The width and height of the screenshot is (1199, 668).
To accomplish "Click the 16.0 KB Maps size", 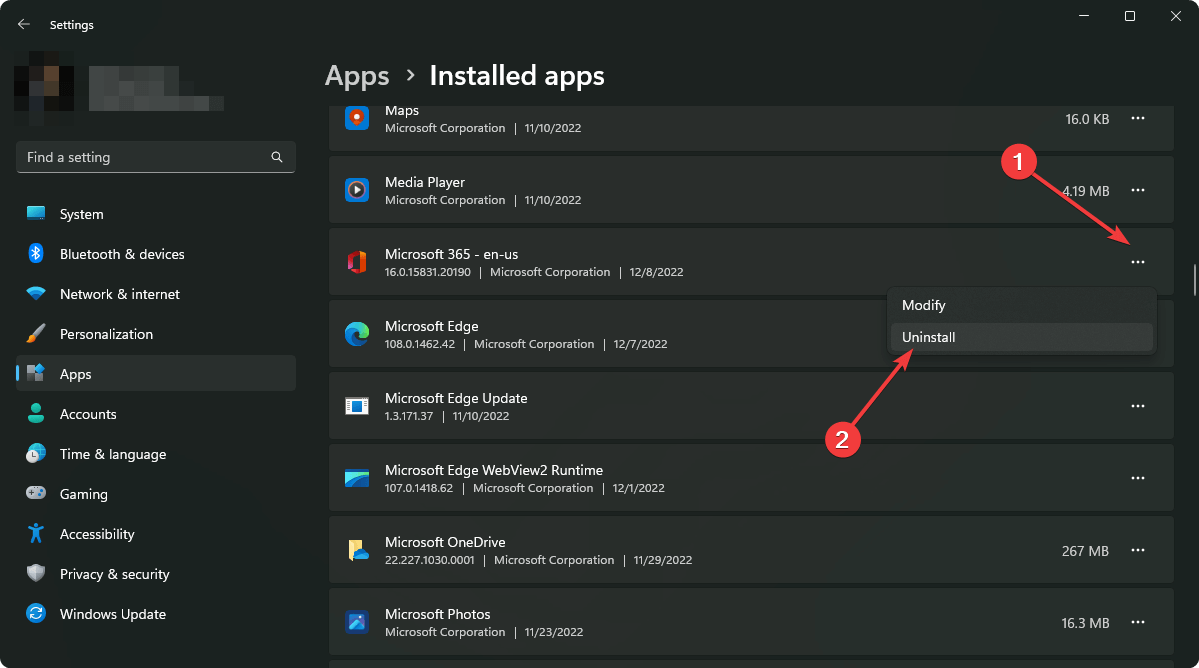I will 1087,119.
